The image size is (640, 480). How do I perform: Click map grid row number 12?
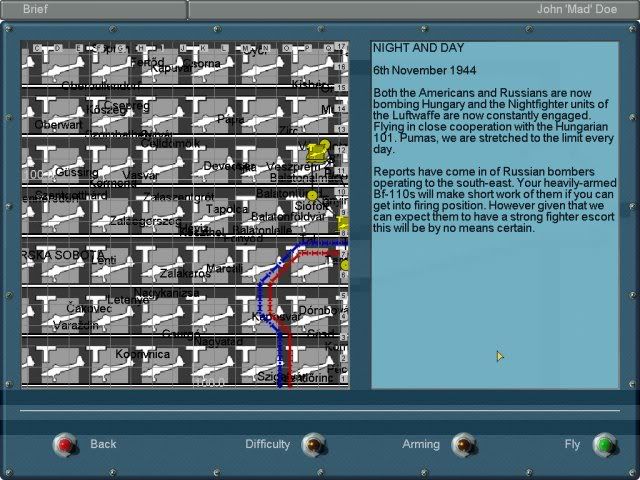pyautogui.click(x=342, y=150)
